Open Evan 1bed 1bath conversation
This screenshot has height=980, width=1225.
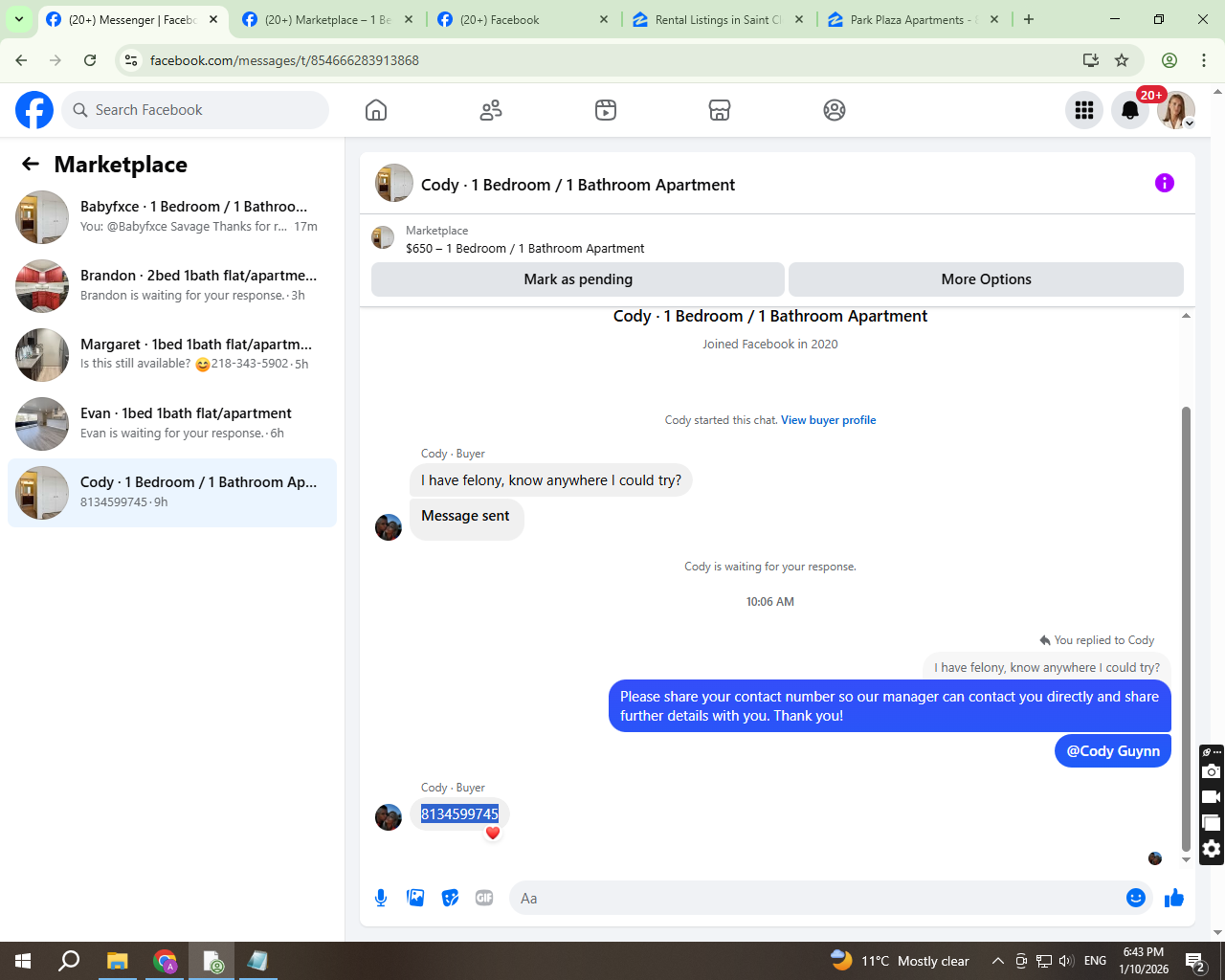pos(172,424)
